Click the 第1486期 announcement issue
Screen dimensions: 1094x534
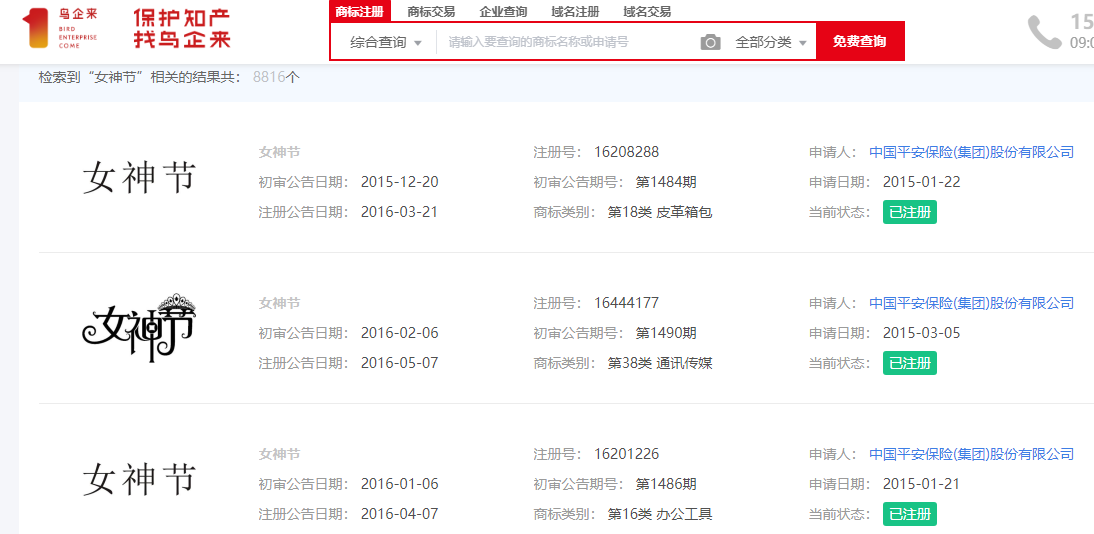666,484
